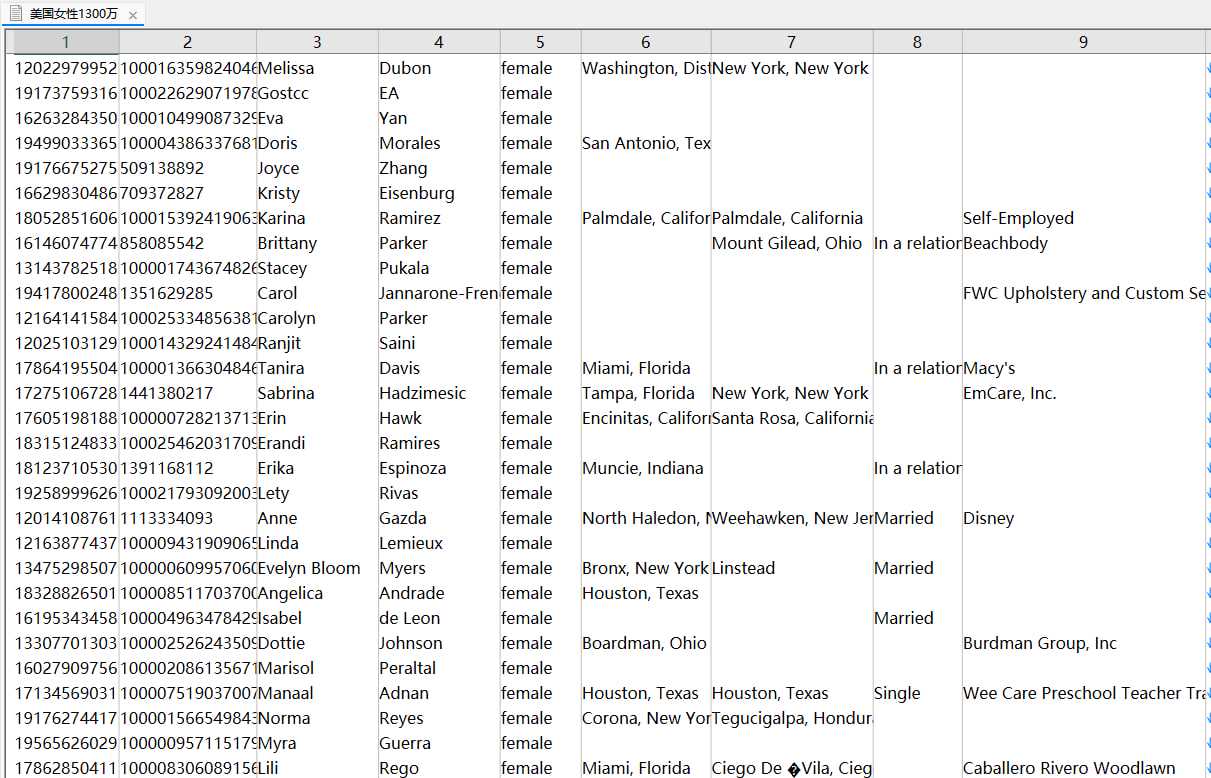Click the cell containing Melissa
Image resolution: width=1211 pixels, height=778 pixels.
318,68
